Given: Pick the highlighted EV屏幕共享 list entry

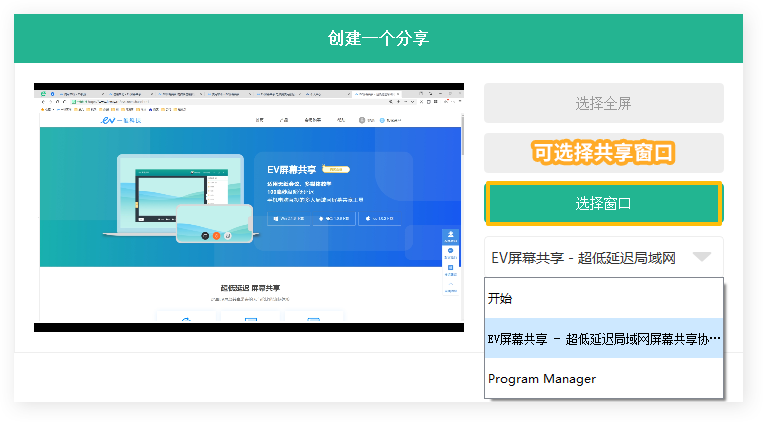Looking at the screenshot, I should click(x=603, y=338).
